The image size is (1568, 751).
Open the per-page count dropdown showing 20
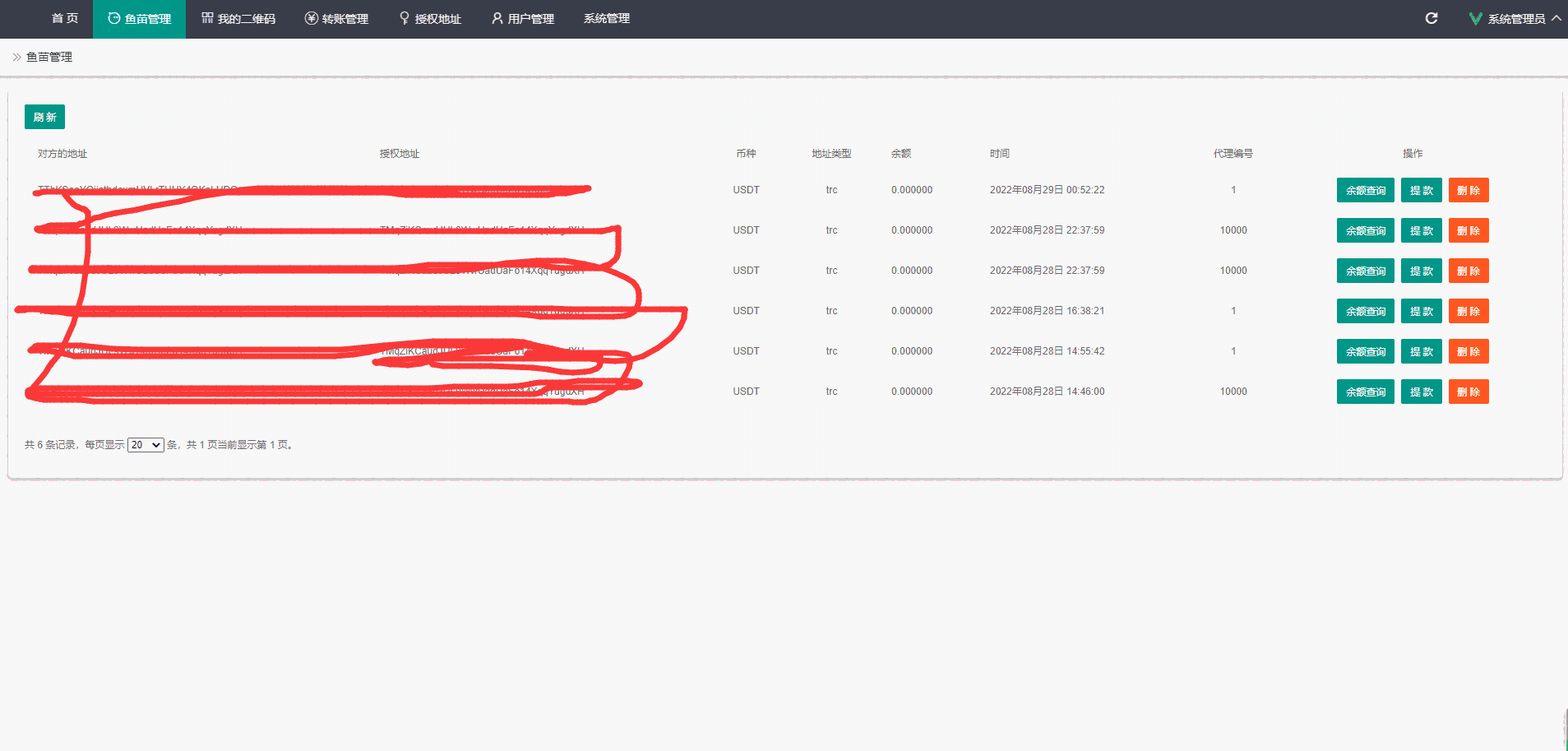[146, 445]
